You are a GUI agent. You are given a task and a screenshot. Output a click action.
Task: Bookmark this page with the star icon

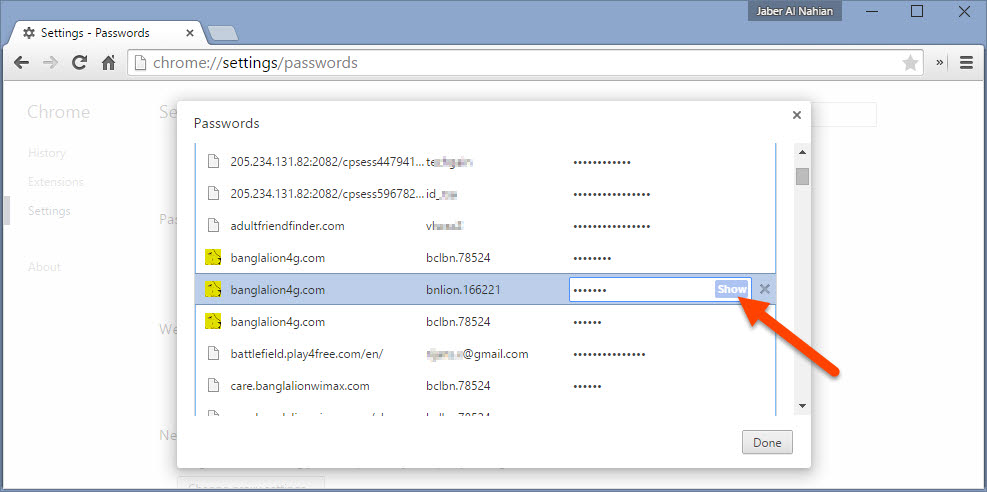point(910,62)
